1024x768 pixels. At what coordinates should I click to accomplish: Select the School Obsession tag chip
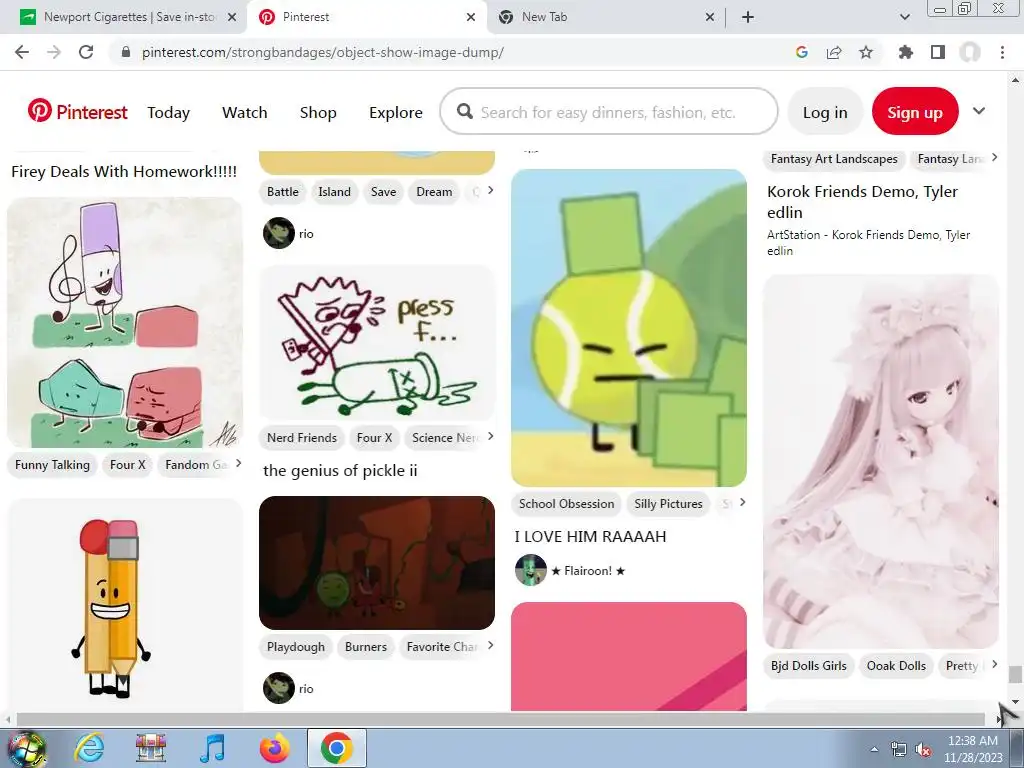pos(566,504)
